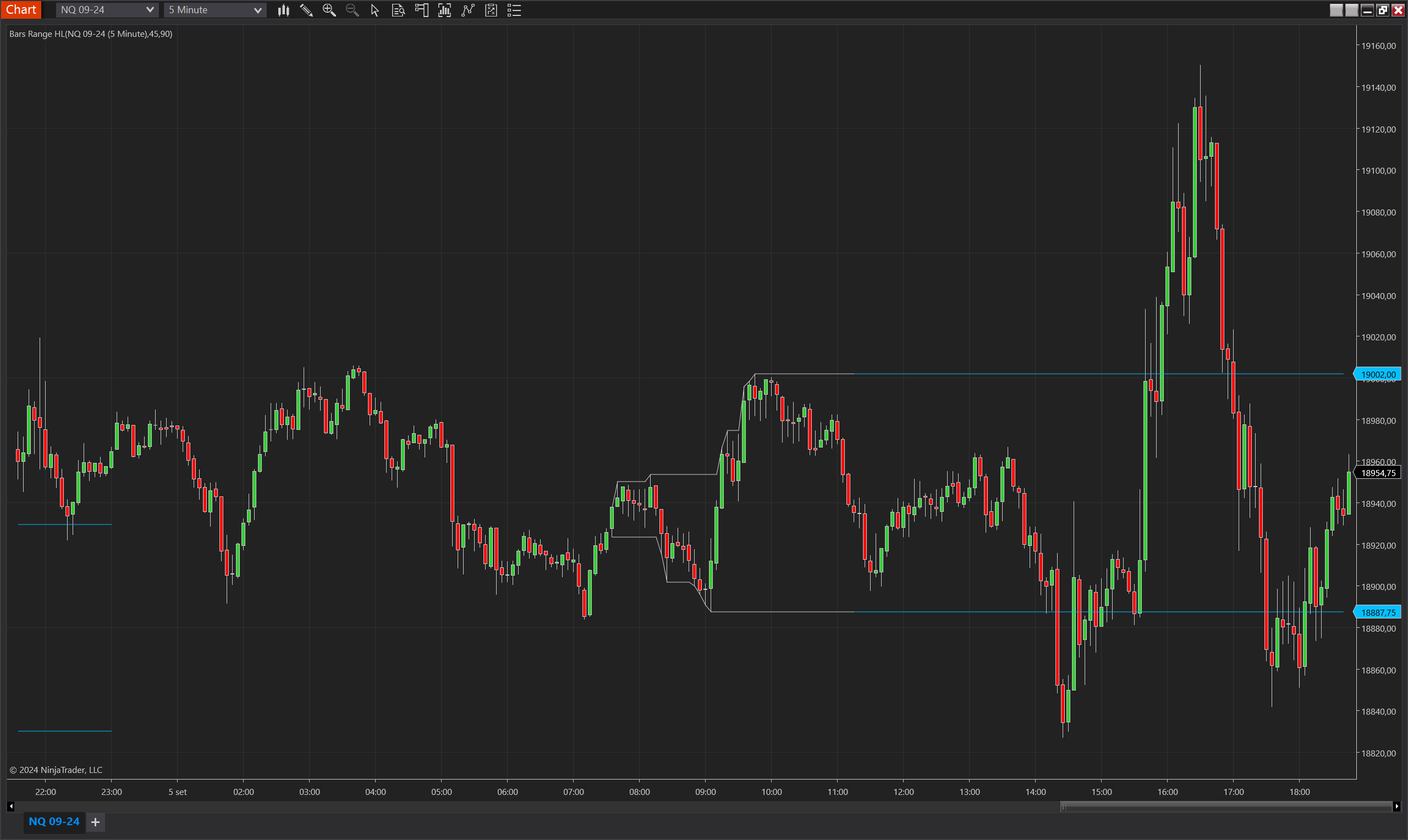Open the bar type chart style icon

(x=284, y=10)
